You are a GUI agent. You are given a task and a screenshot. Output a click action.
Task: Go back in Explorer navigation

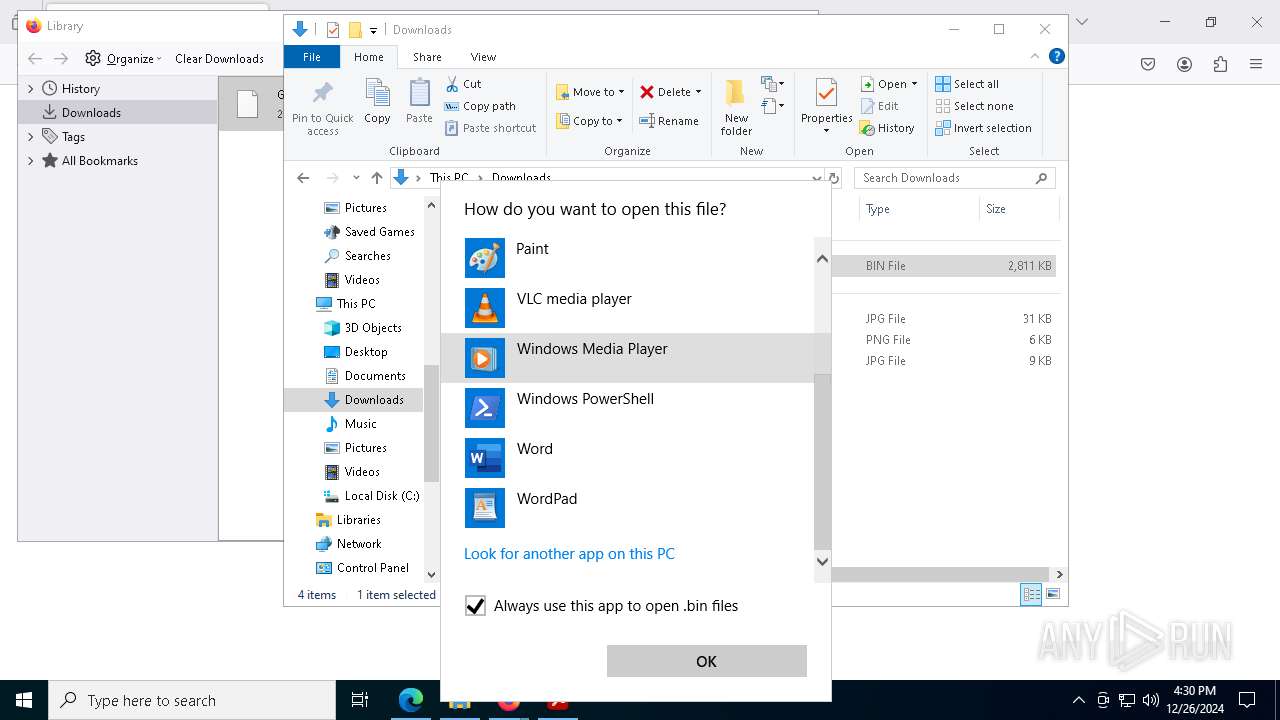(303, 178)
